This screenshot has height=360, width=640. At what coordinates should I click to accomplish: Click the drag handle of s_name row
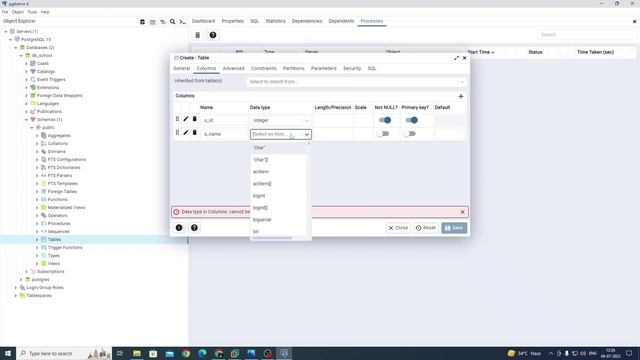pyautogui.click(x=177, y=133)
